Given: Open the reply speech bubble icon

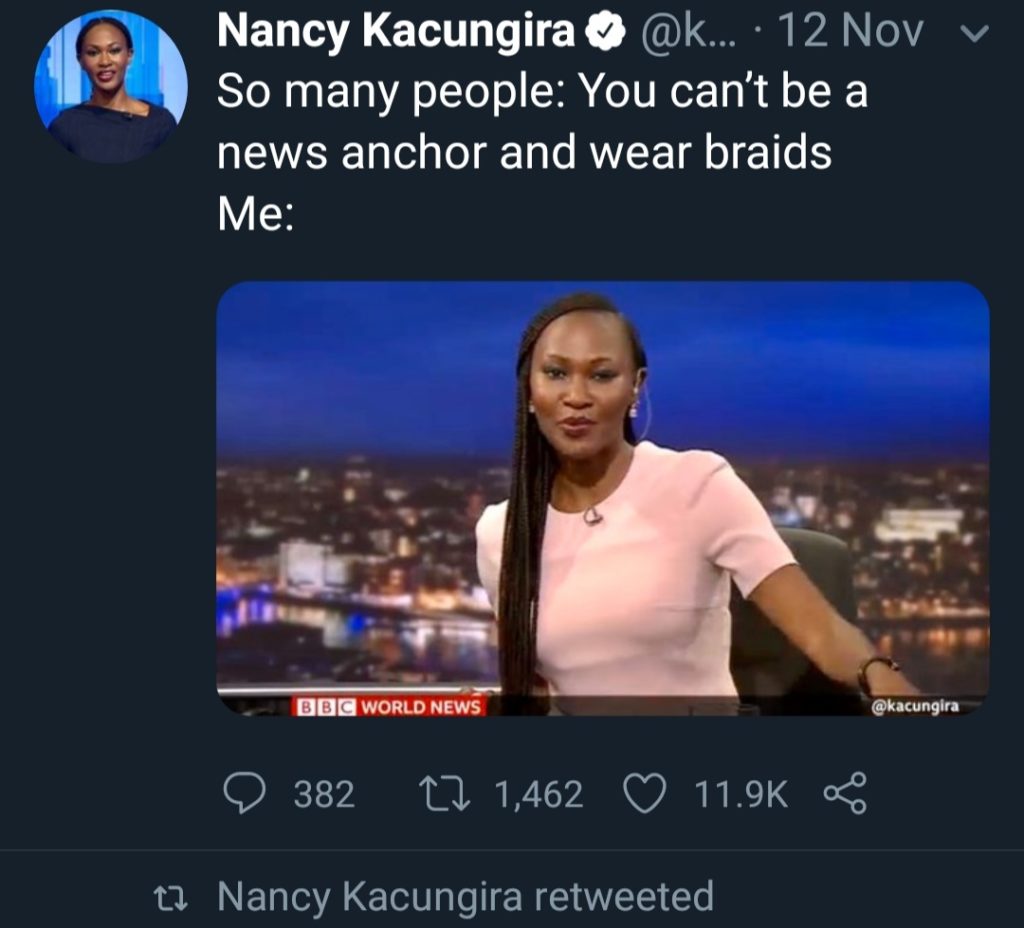Looking at the screenshot, I should [245, 793].
